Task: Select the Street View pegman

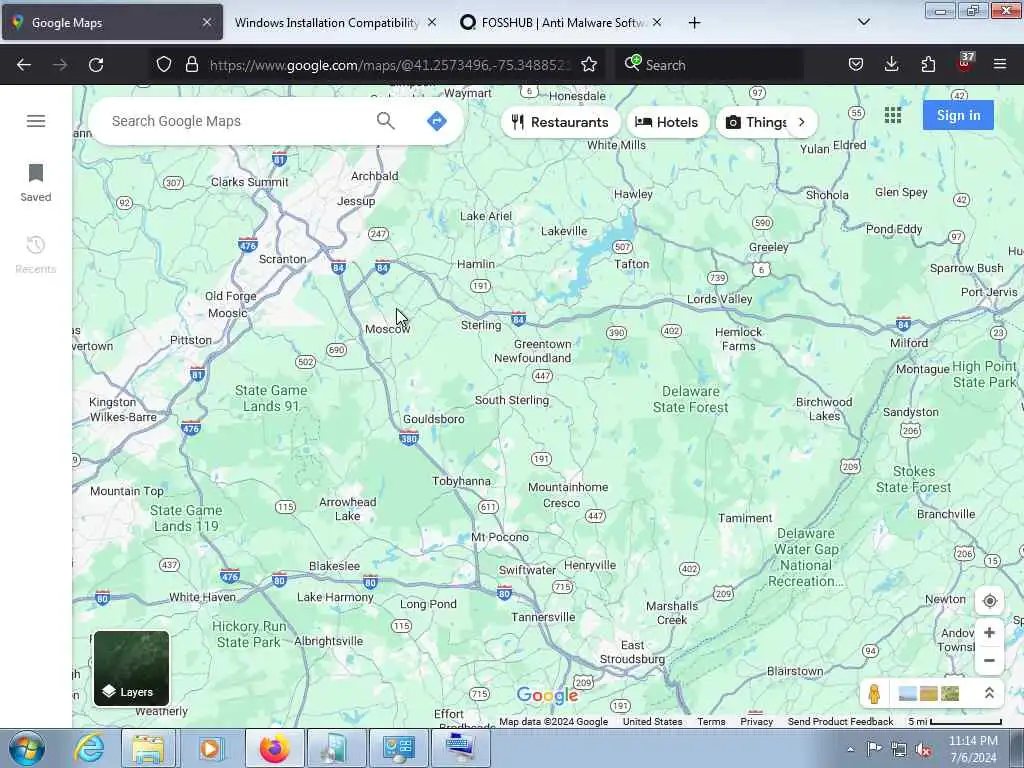Action: [x=874, y=694]
